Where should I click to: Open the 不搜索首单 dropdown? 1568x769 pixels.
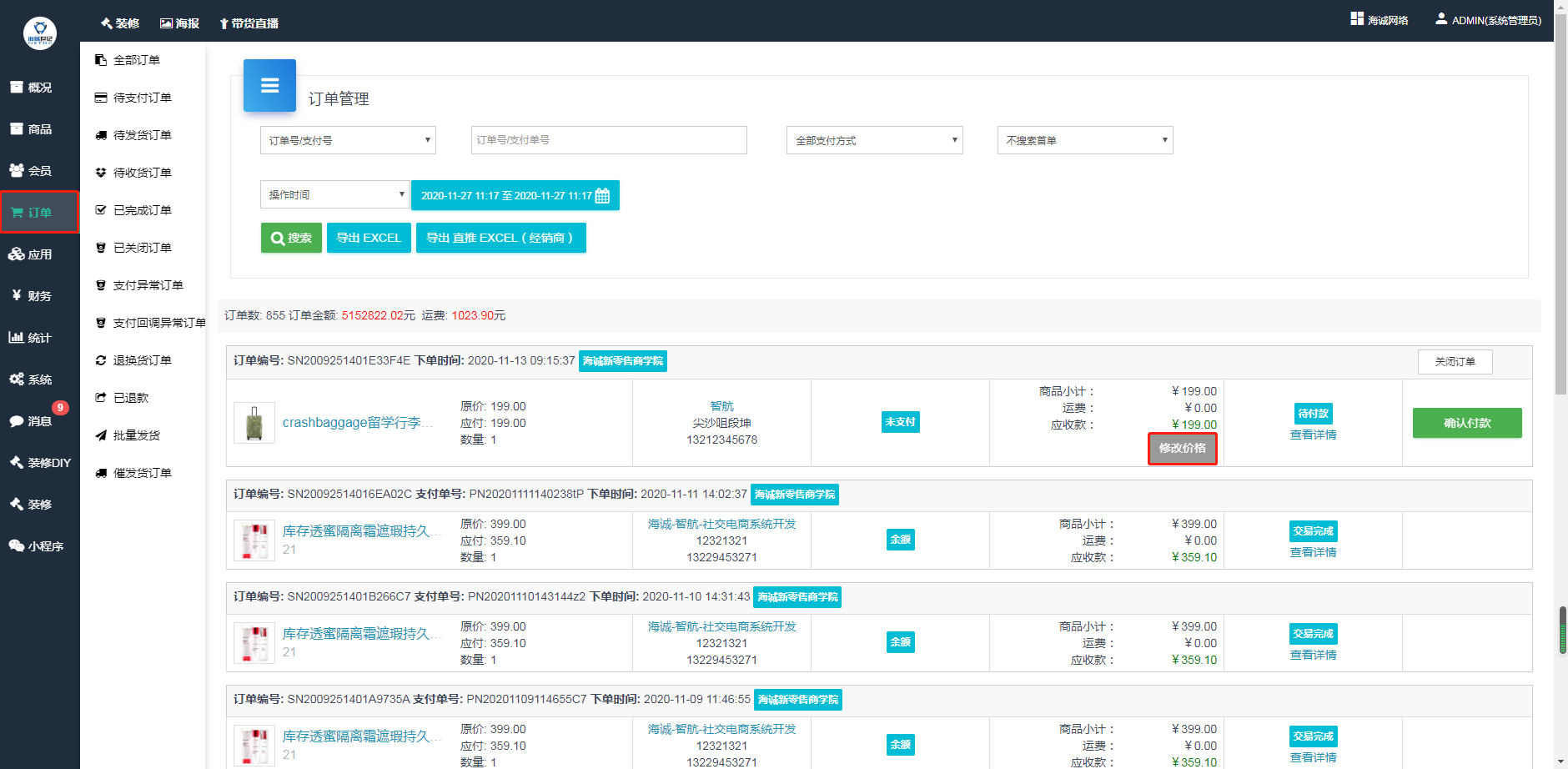point(1084,140)
